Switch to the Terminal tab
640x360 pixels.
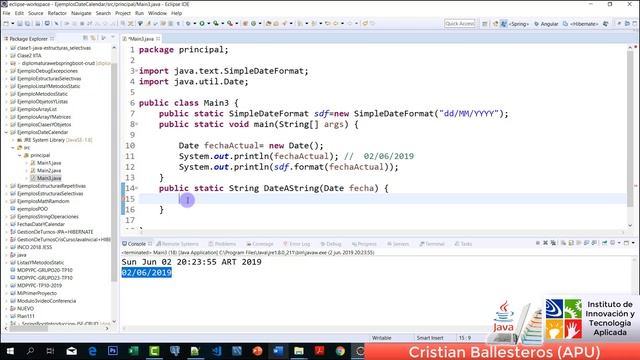(x=432, y=244)
